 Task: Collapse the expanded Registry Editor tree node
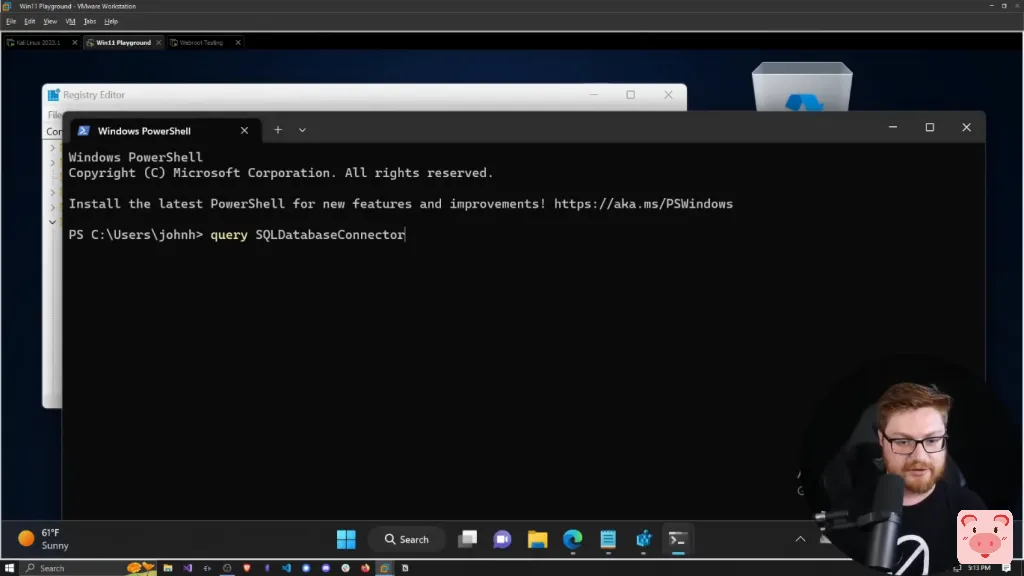click(x=52, y=222)
